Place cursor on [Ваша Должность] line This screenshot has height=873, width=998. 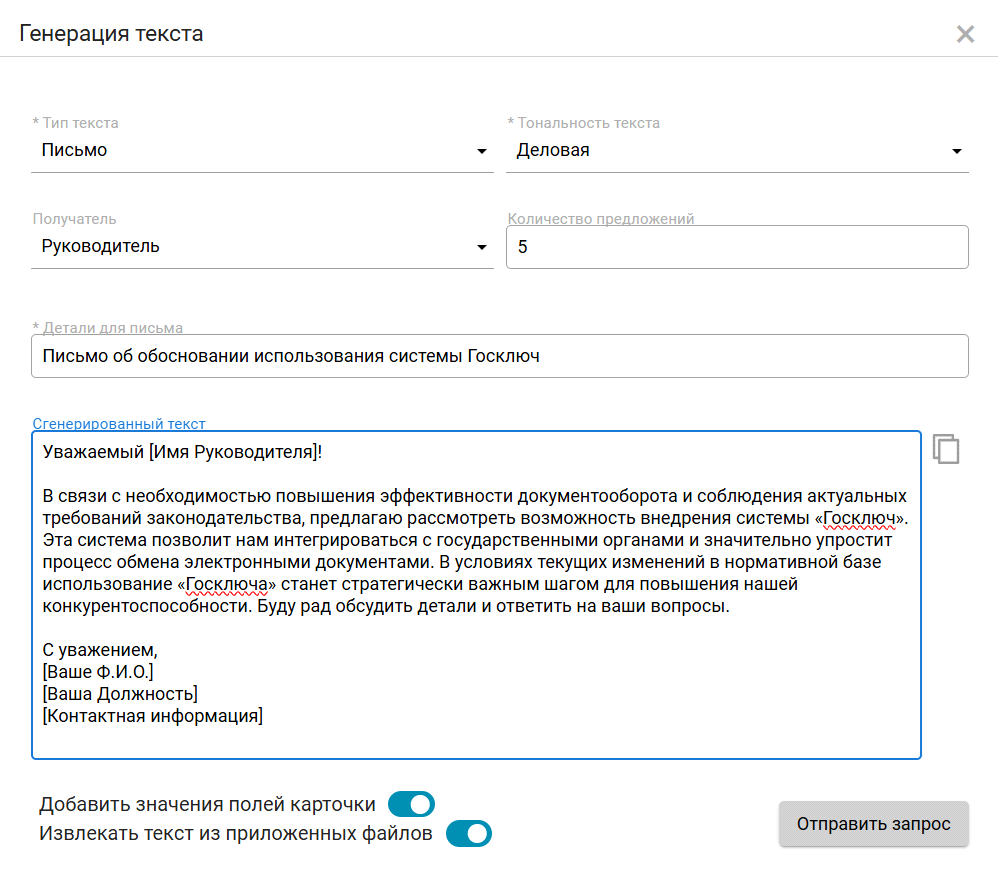point(120,694)
